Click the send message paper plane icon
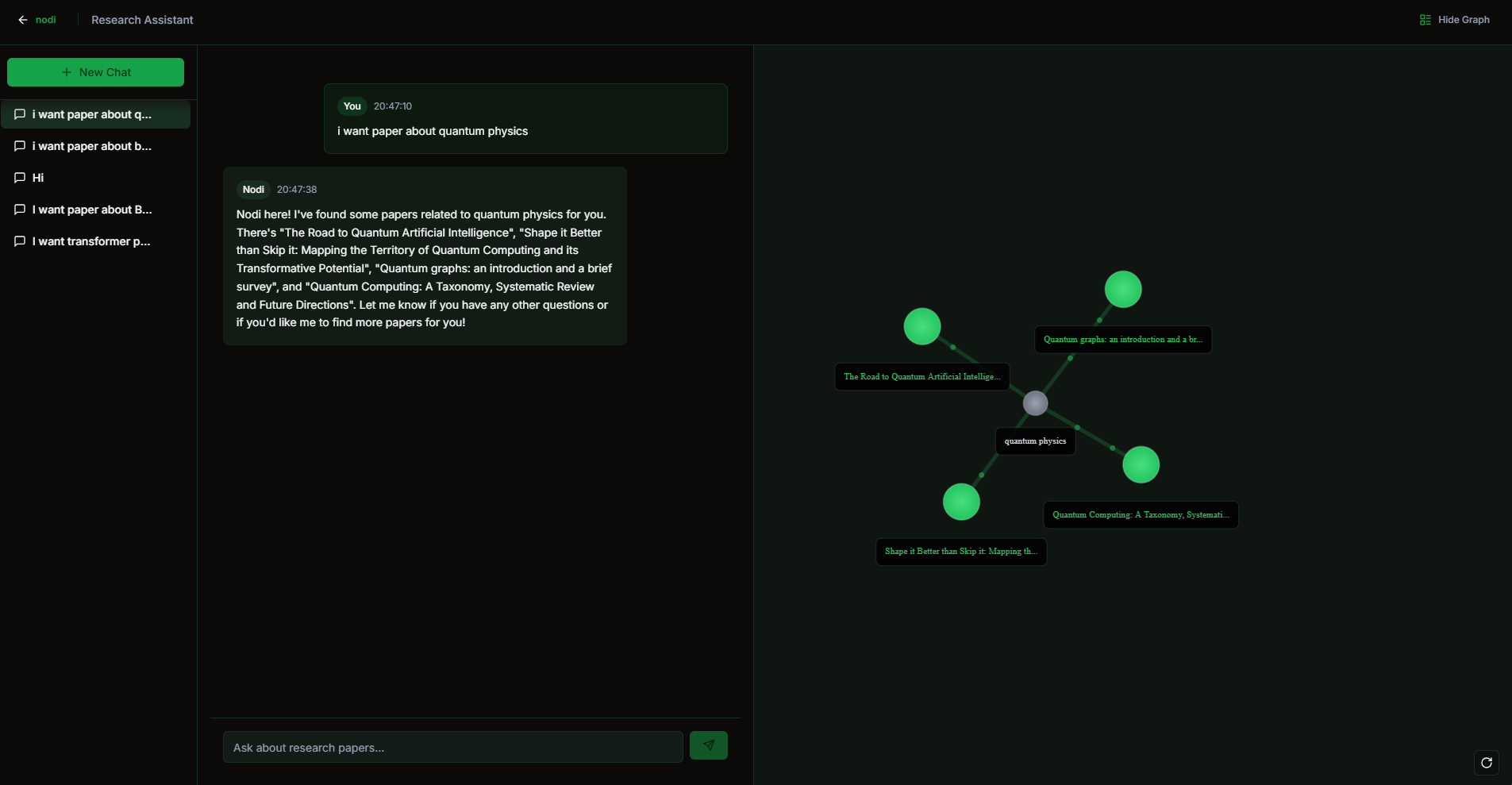Image resolution: width=1512 pixels, height=785 pixels. 708,745
